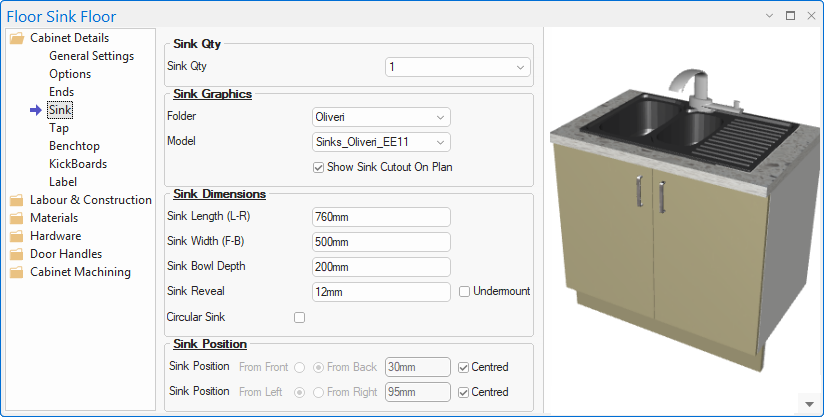Enable the Undermount checkbox
The image size is (824, 417).
tap(464, 292)
